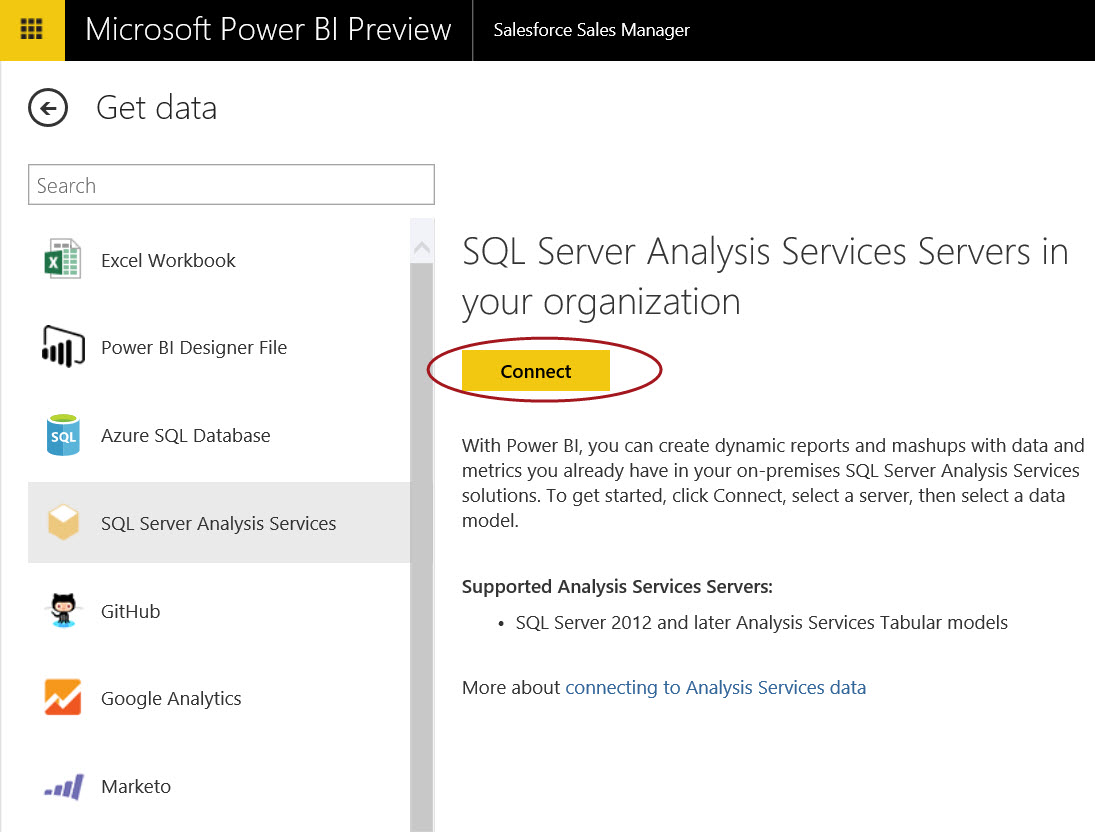The image size is (1095, 832).
Task: Choose the Marketo list entry
Action: click(219, 787)
